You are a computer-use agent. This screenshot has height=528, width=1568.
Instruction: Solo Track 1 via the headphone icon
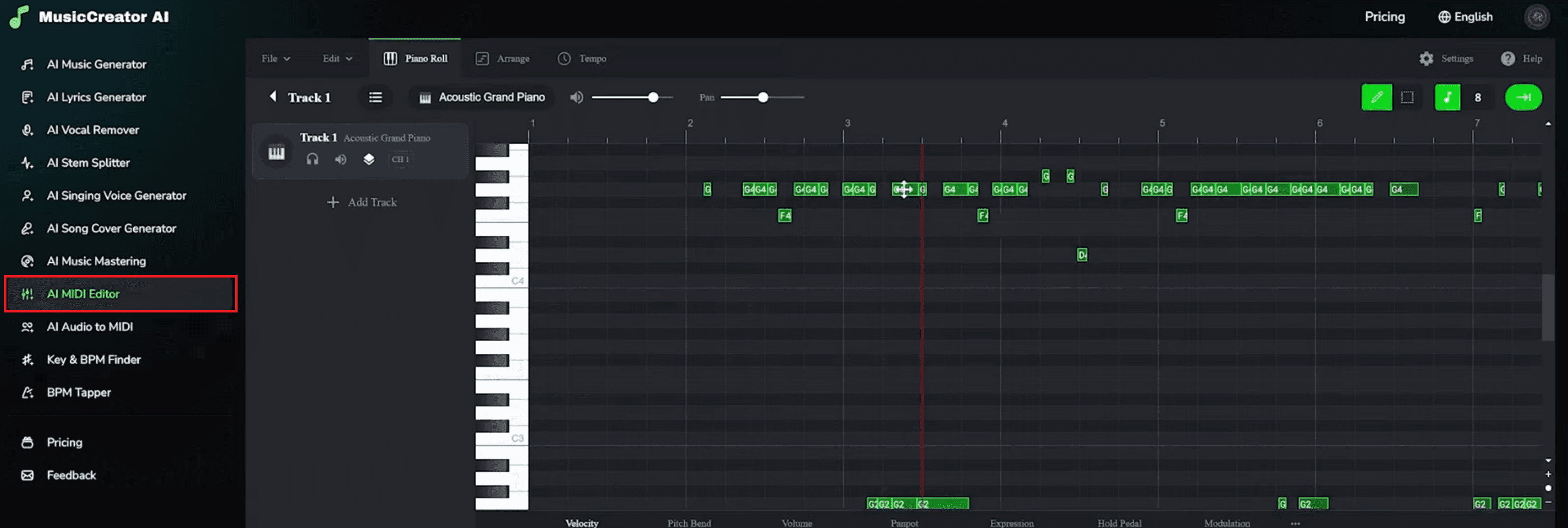(312, 159)
